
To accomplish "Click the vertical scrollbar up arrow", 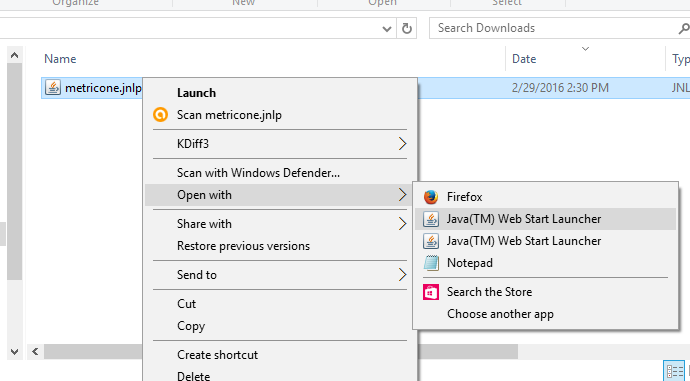I will click(x=15, y=55).
